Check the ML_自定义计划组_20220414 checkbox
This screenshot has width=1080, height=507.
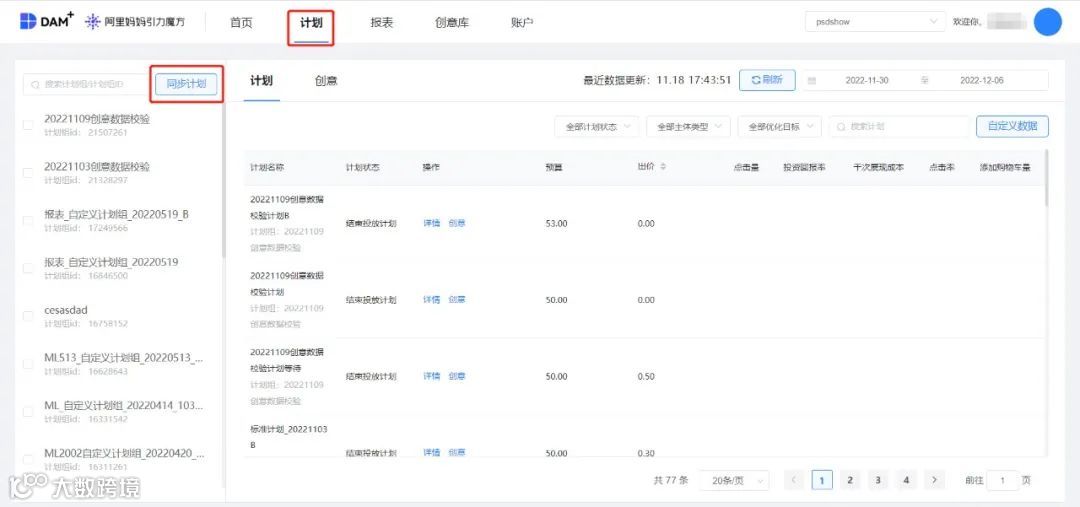coord(28,411)
